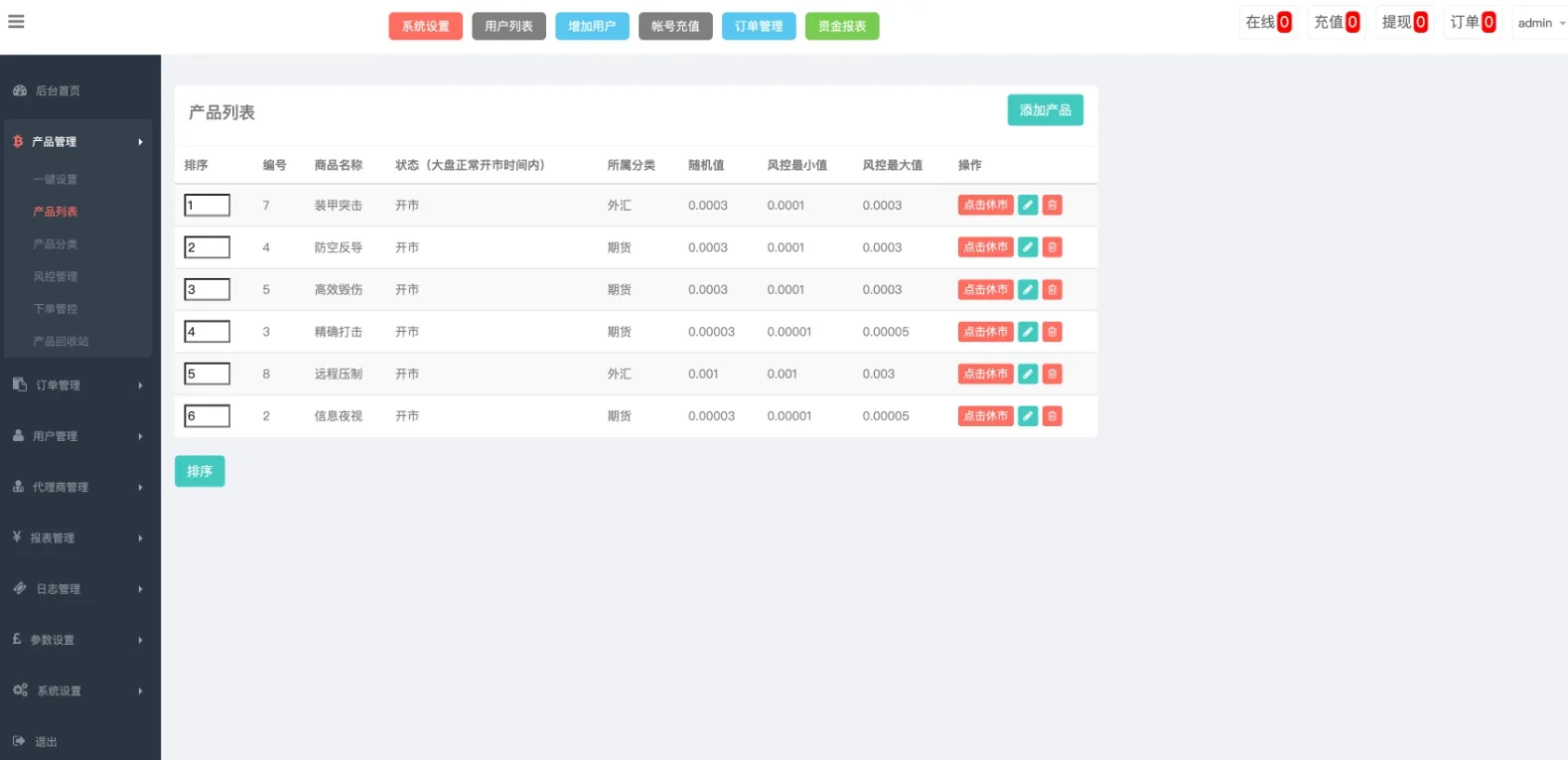Click edit pencil icon for 装甲突击 row
The image size is (1568, 760).
coord(1028,205)
